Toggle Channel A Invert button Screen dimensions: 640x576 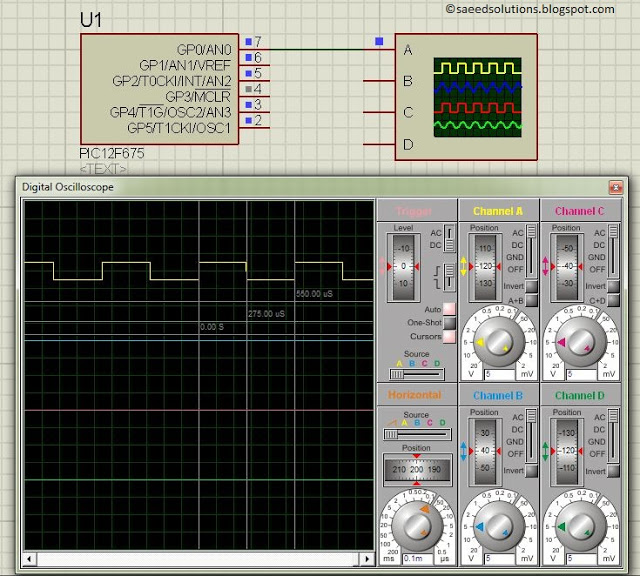[x=531, y=286]
